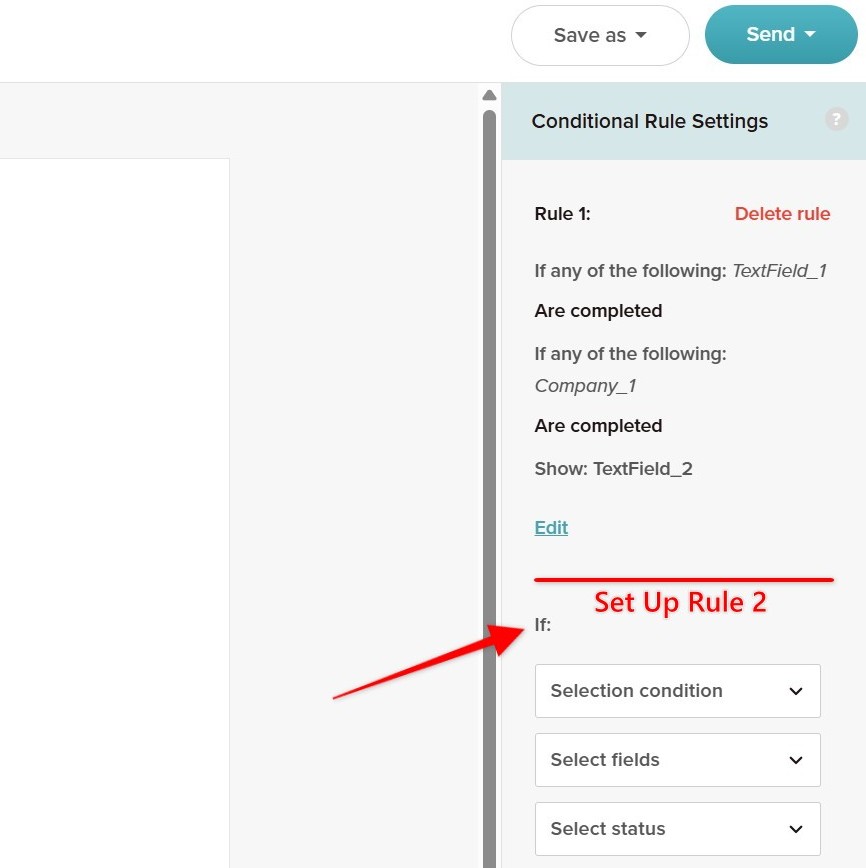Viewport: 866px width, 868px height.
Task: Open the Selection condition dropdown
Action: 678,691
